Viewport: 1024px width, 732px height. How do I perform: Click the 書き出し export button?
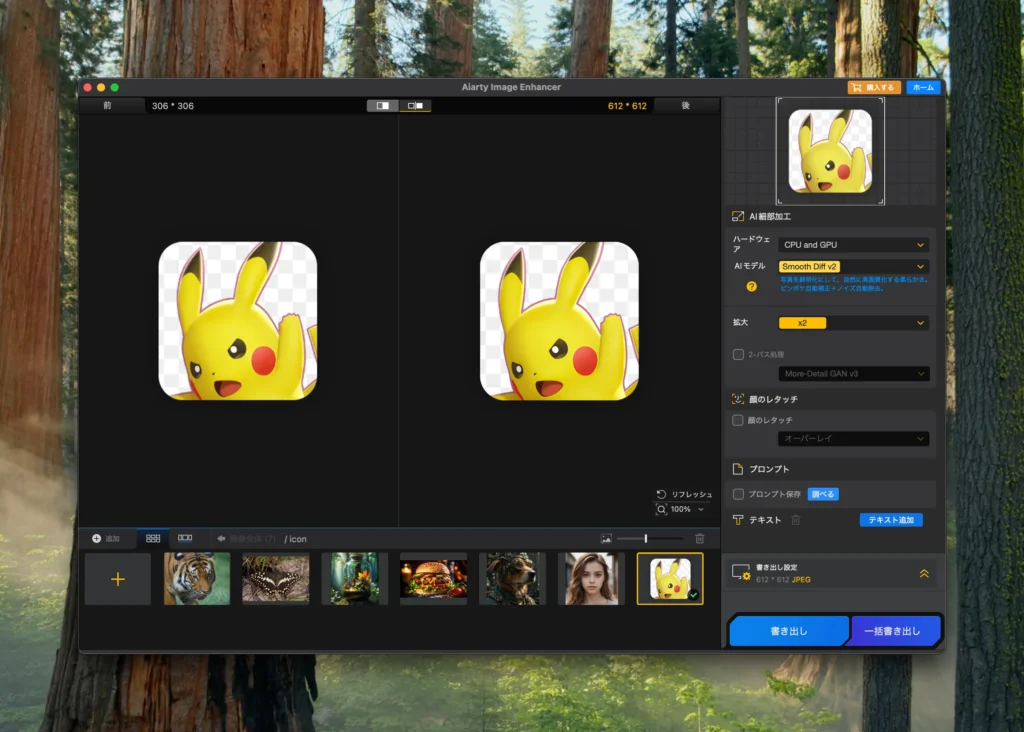pyautogui.click(x=788, y=631)
